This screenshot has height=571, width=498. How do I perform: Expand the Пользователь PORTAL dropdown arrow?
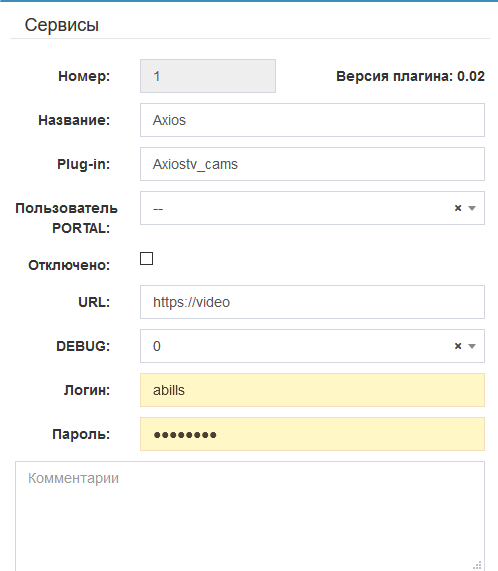pos(472,208)
